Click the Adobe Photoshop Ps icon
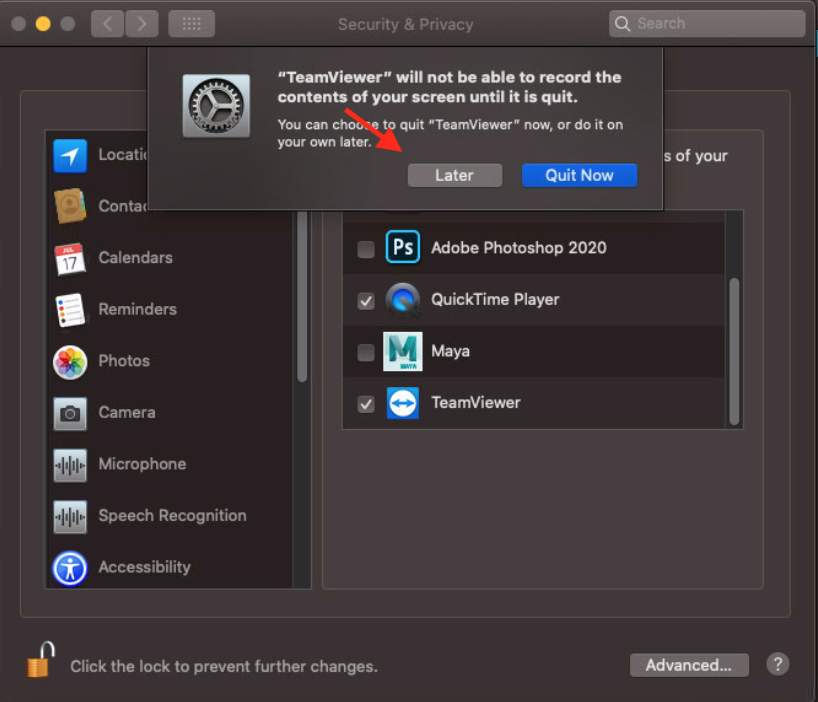 click(x=403, y=247)
